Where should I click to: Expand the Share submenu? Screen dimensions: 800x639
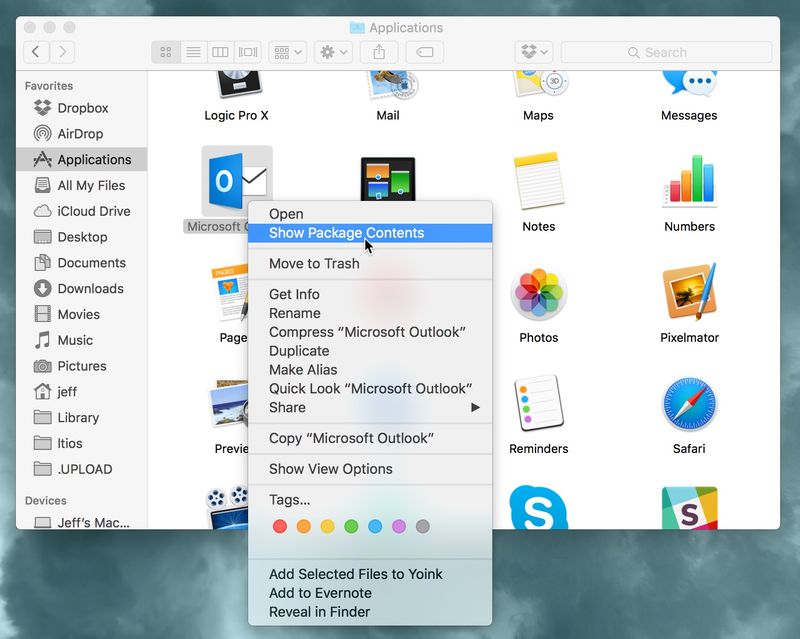(x=370, y=407)
